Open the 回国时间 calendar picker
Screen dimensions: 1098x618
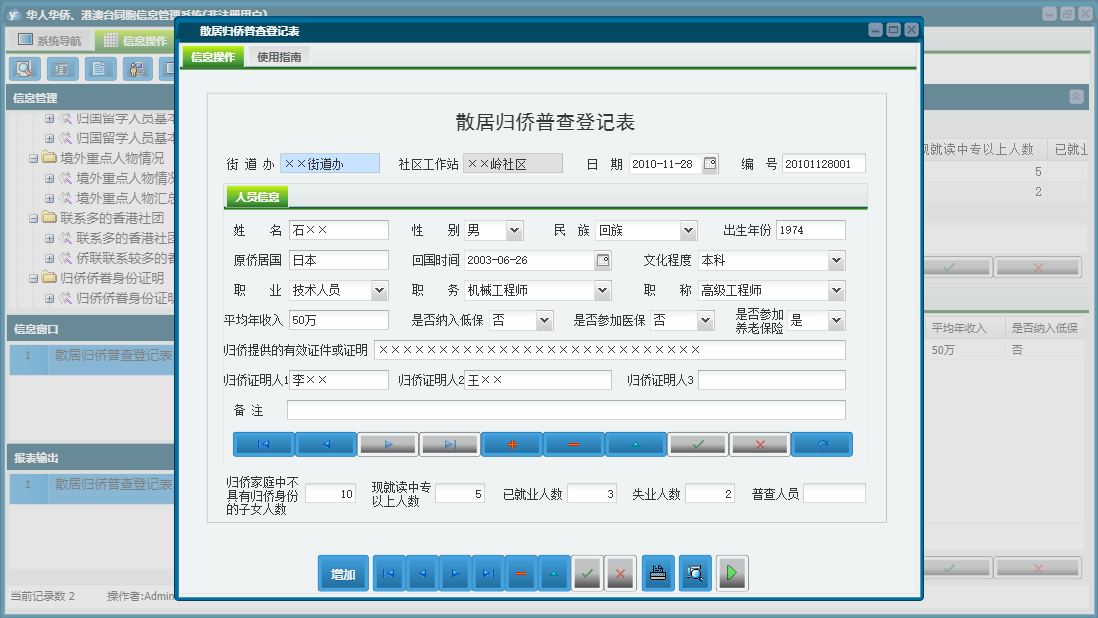pyautogui.click(x=603, y=261)
